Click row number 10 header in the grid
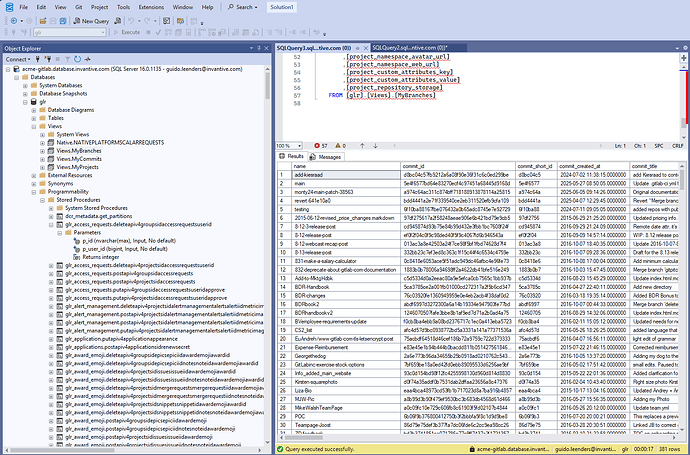Screen dimensions: 690x455 [284, 253]
